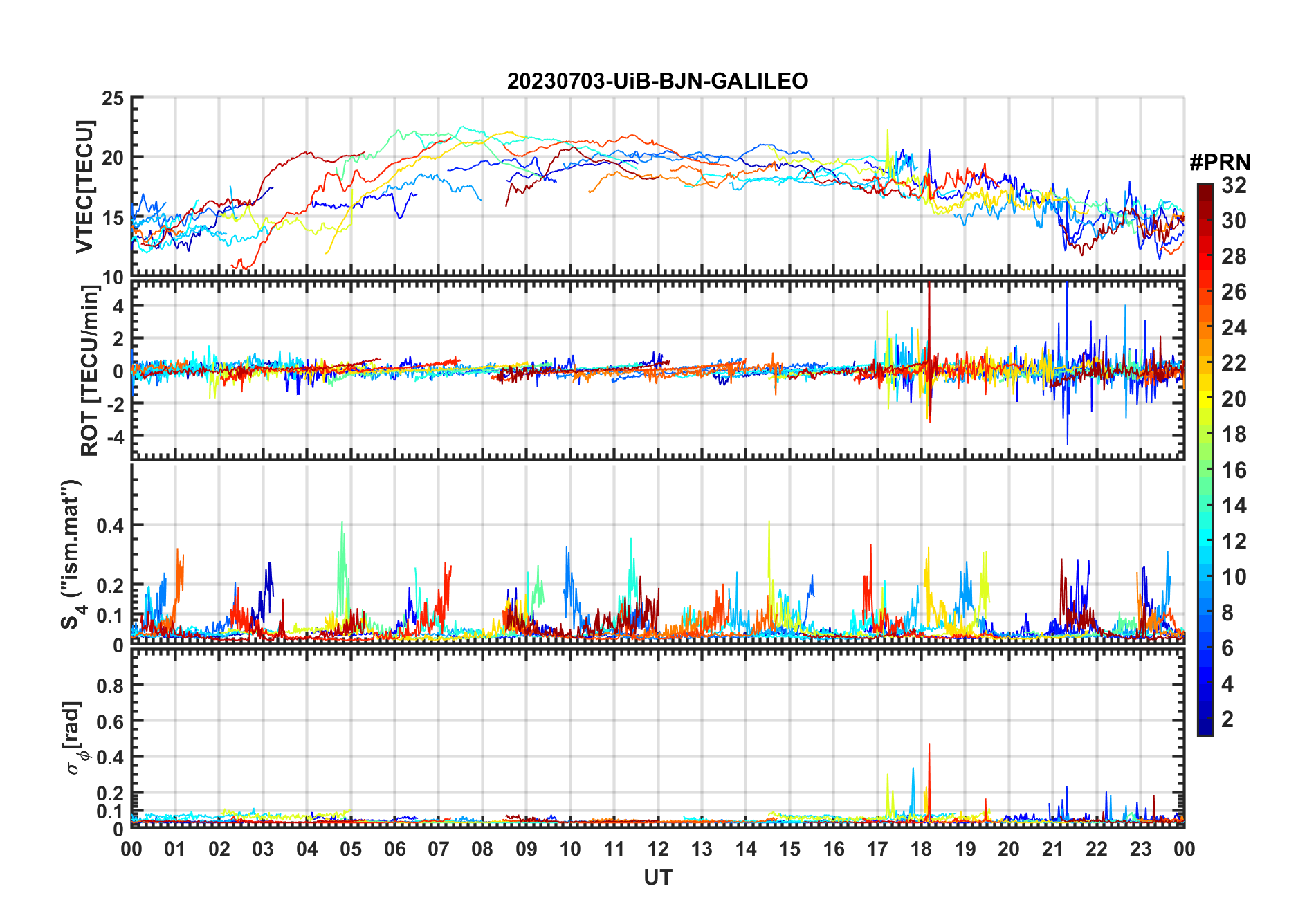Click colorbar tick label 30
This screenshot has width=1316, height=920.
1234,221
